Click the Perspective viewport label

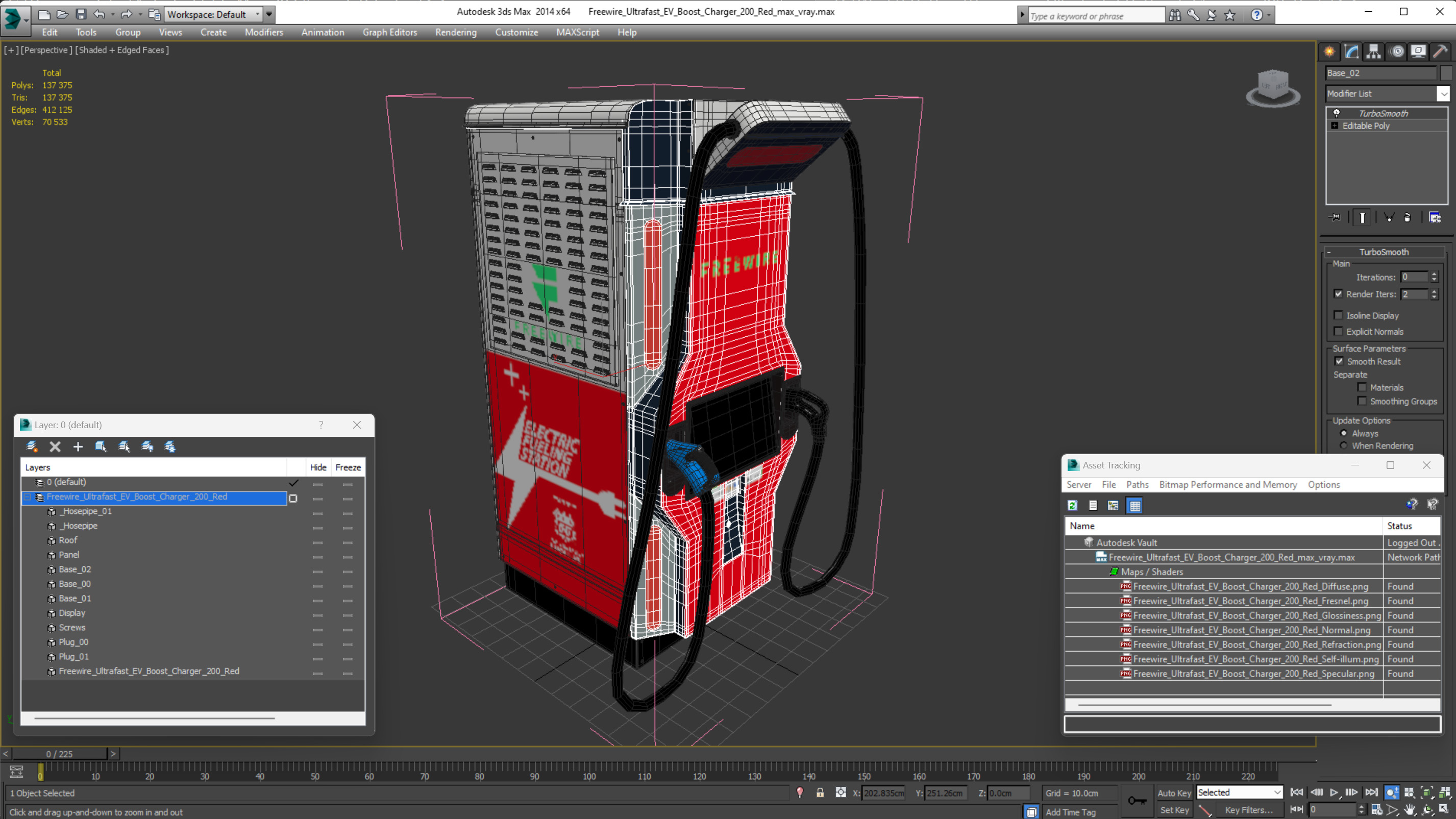[x=46, y=49]
